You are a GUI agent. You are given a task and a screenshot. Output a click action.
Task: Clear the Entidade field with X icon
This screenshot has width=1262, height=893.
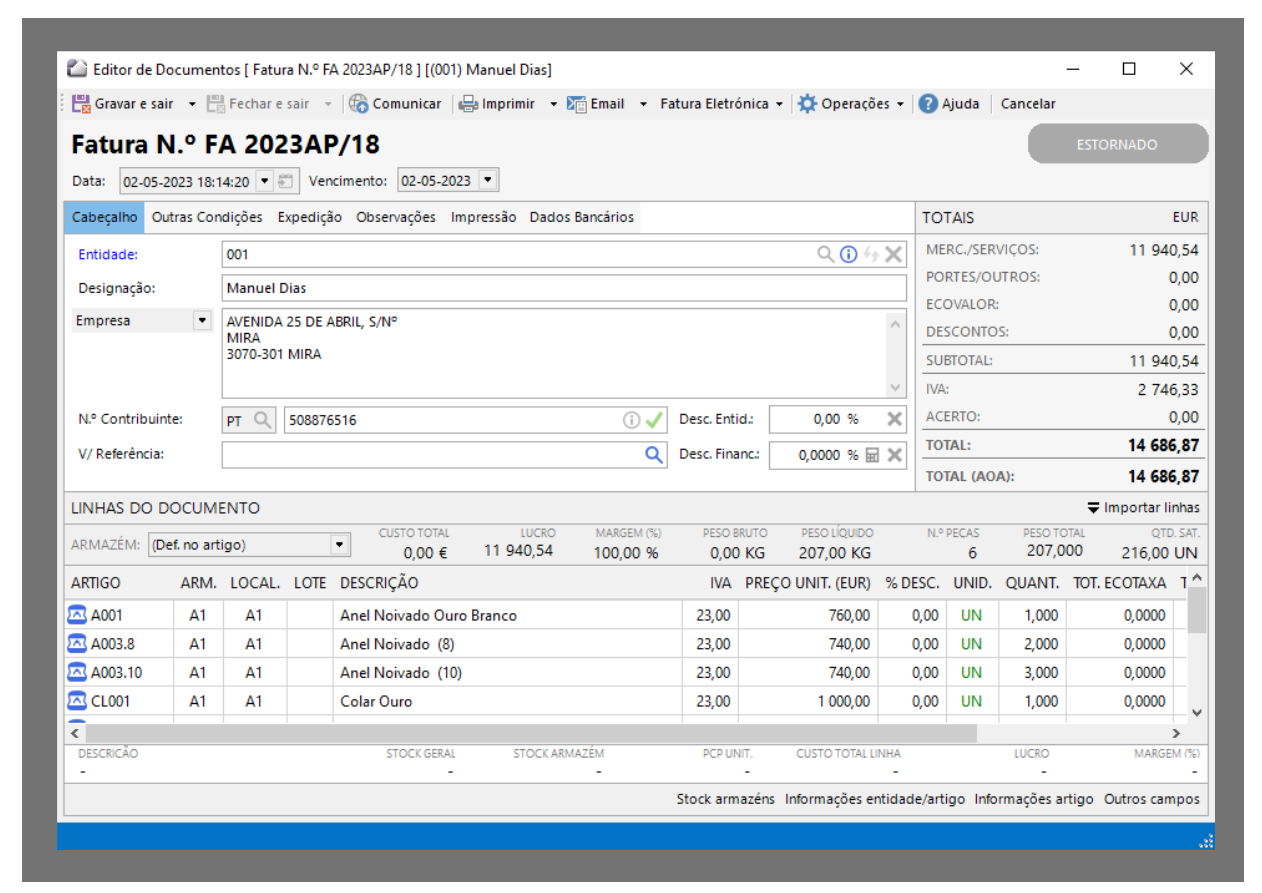click(894, 254)
